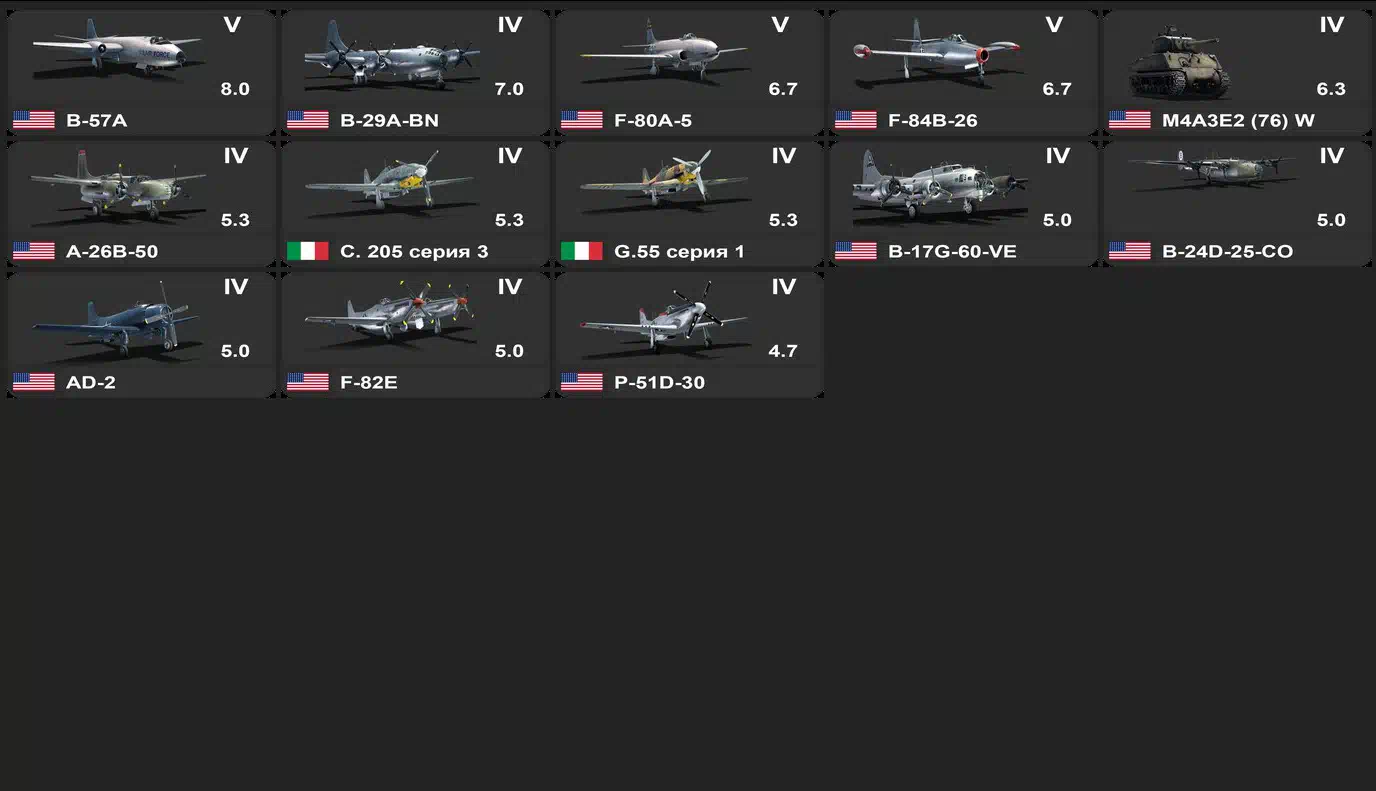1376x791 pixels.
Task: Click the Italian flag beside C. 205 серия 3
Action: pyautogui.click(x=308, y=251)
